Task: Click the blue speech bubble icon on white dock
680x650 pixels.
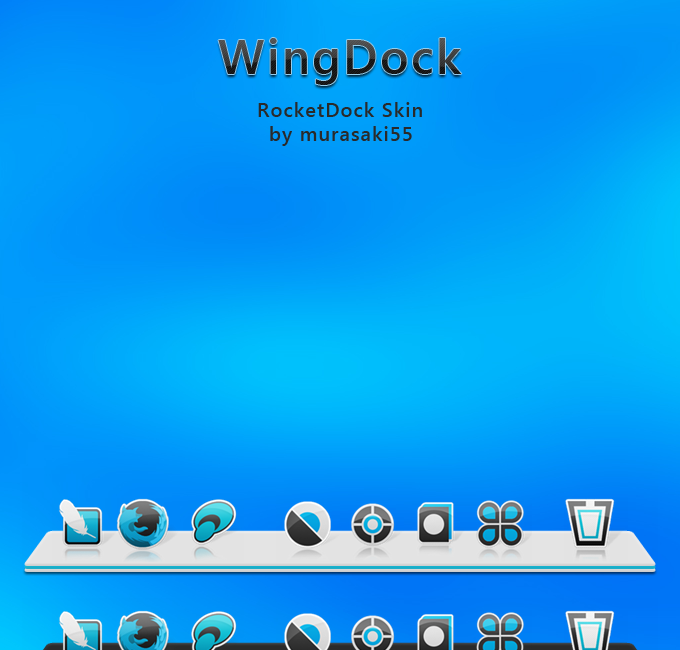Action: [213, 522]
